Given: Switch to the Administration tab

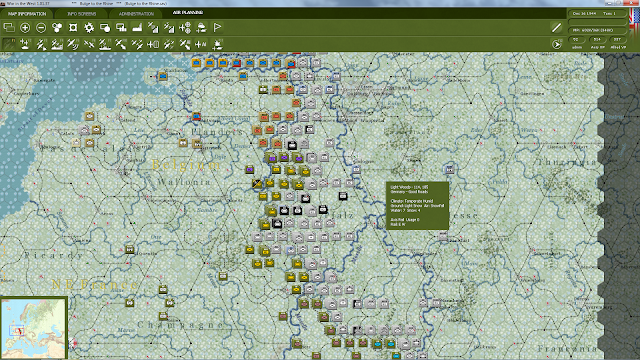Looking at the screenshot, I should (x=136, y=13).
